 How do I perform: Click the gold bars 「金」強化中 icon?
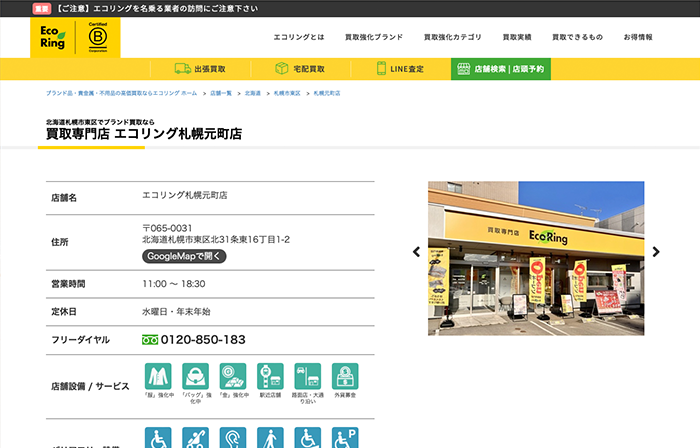pyautogui.click(x=233, y=376)
